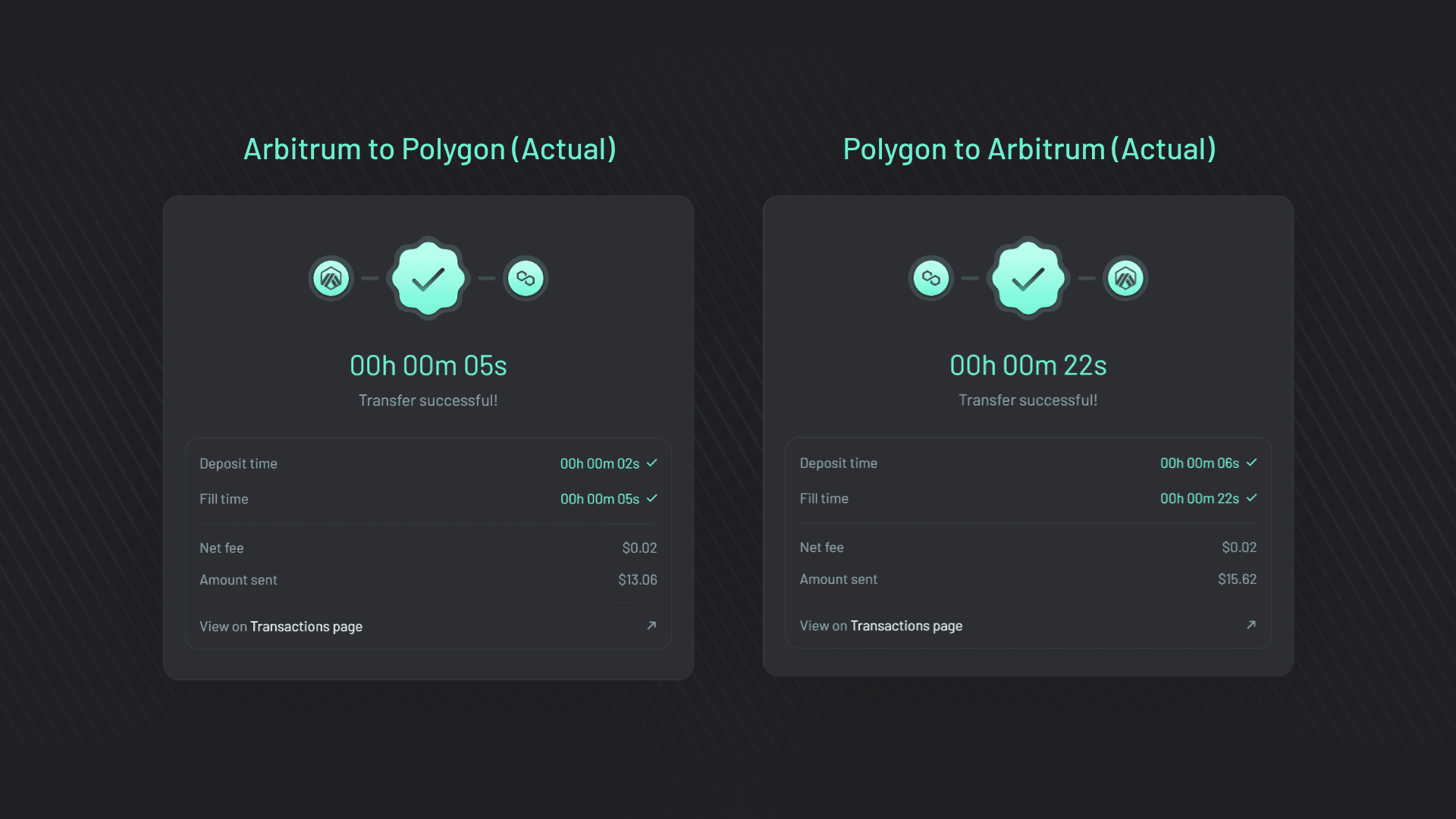The image size is (1456, 819).
Task: Click the success checkmark badge on the left card
Action: 428,278
